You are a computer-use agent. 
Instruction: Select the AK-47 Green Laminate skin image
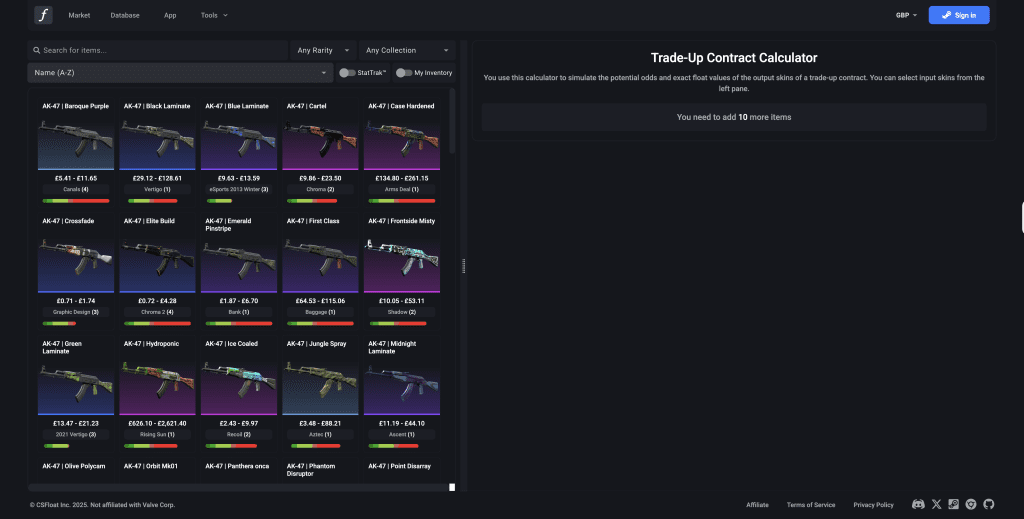(76, 387)
